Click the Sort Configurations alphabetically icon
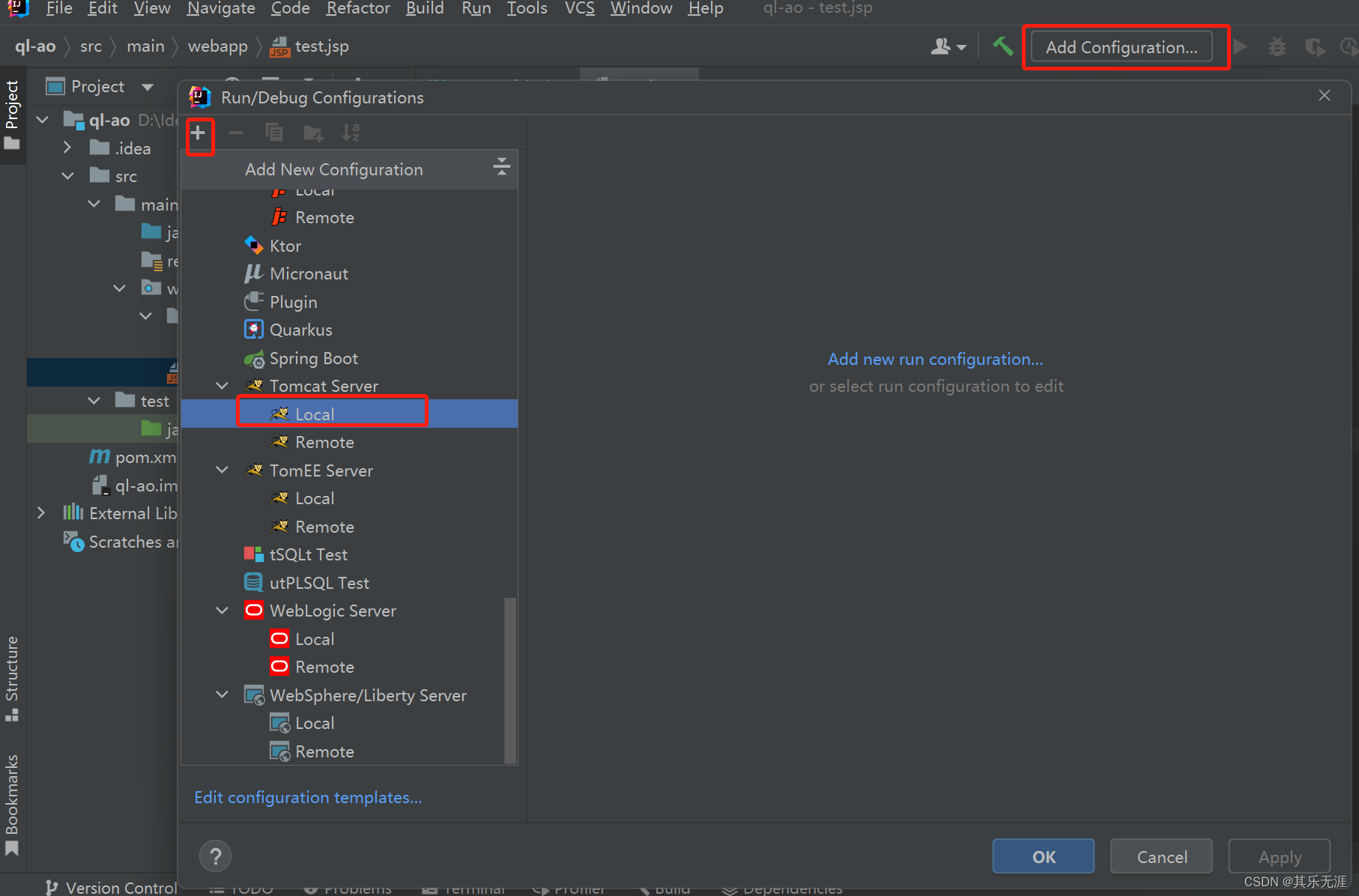 (x=350, y=133)
